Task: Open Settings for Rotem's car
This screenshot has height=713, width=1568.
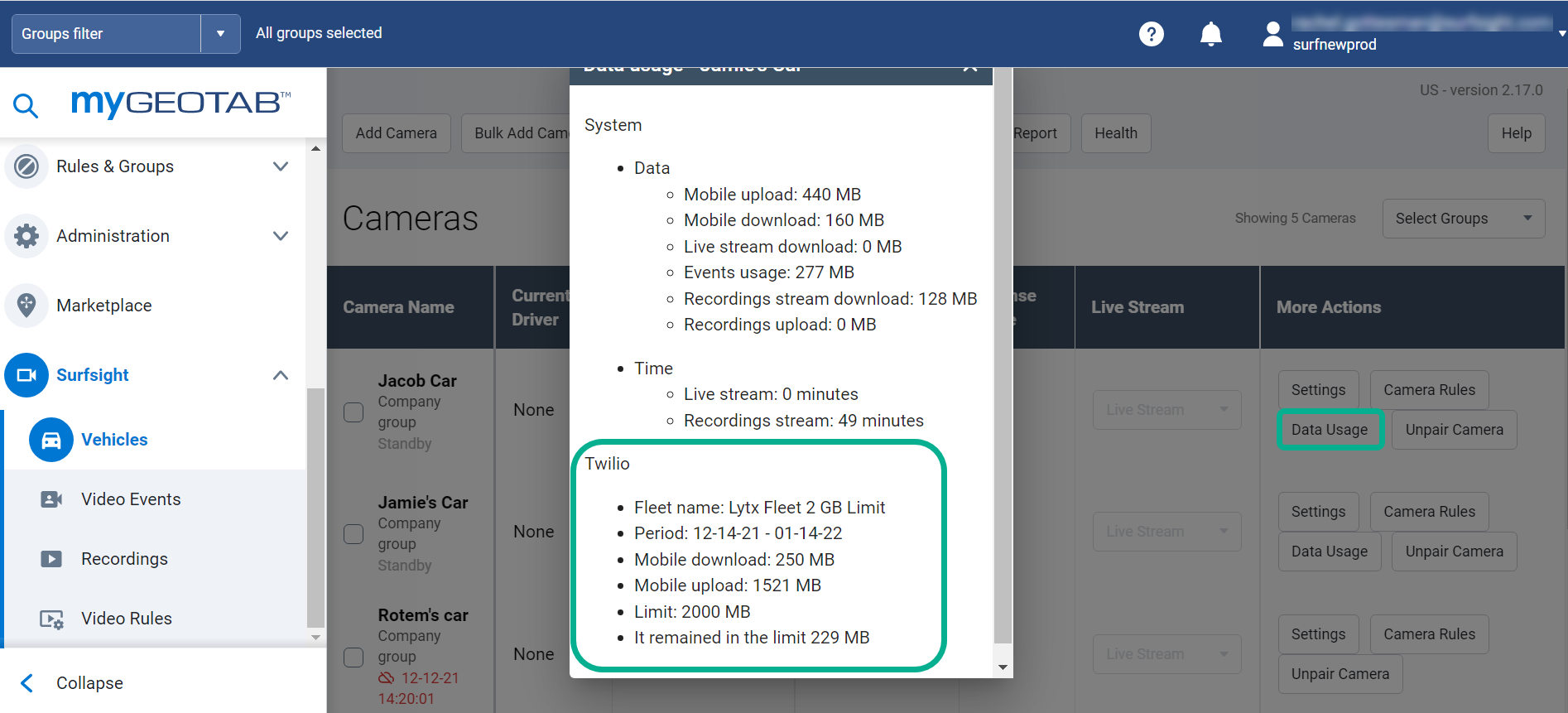Action: coord(1319,634)
